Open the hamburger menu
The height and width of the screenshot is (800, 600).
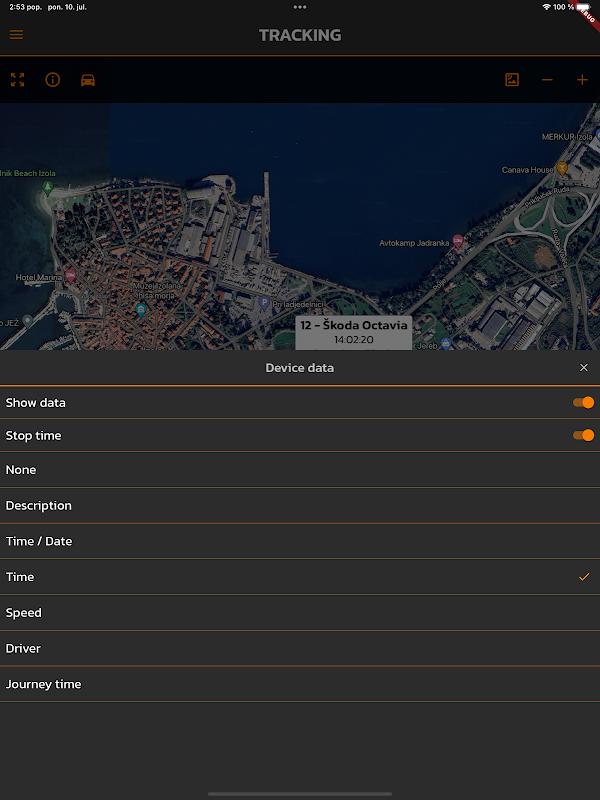point(16,35)
